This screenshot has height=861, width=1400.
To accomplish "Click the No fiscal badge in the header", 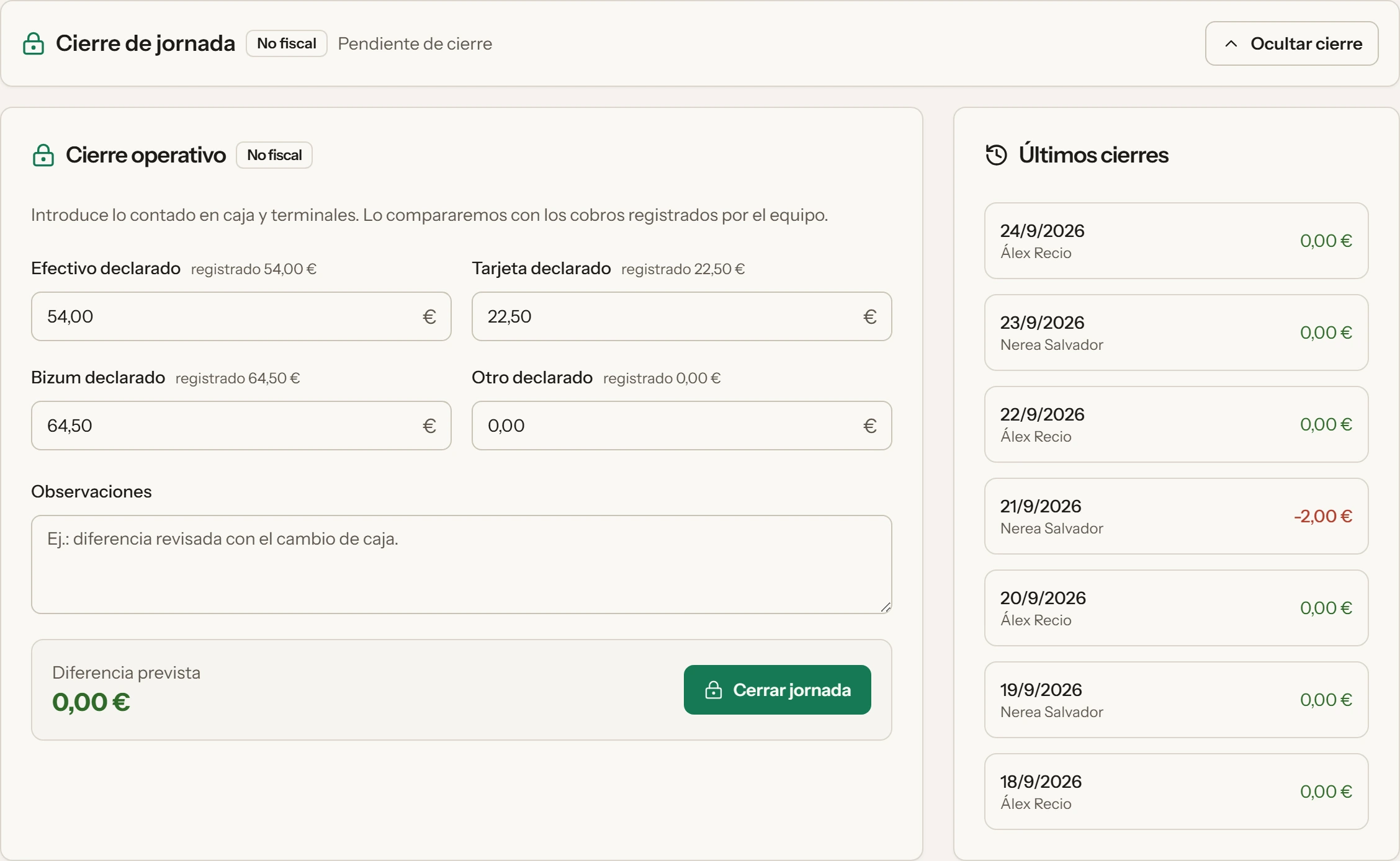I will click(287, 43).
